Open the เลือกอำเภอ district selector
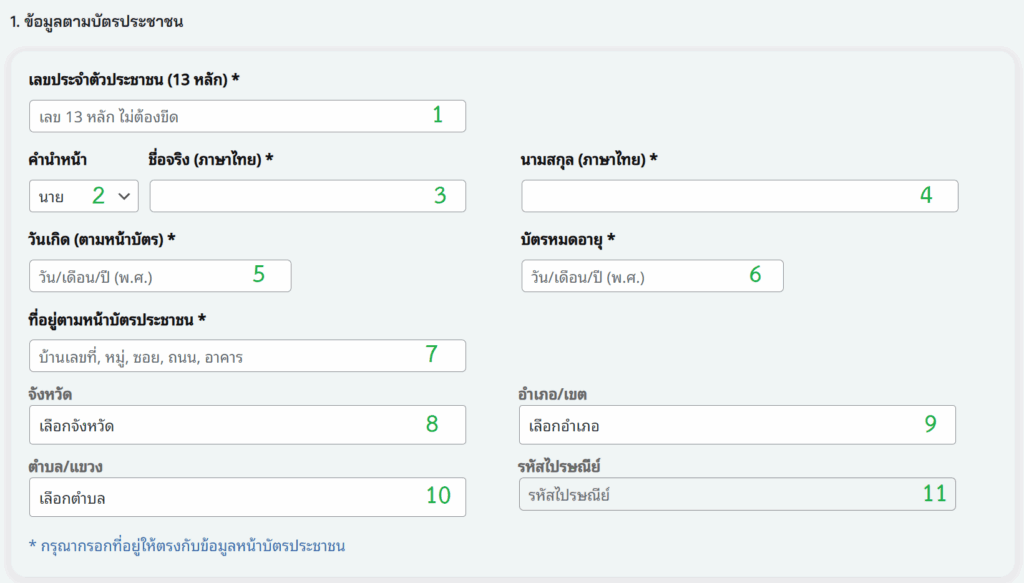The image size is (1024, 583). [x=737, y=425]
